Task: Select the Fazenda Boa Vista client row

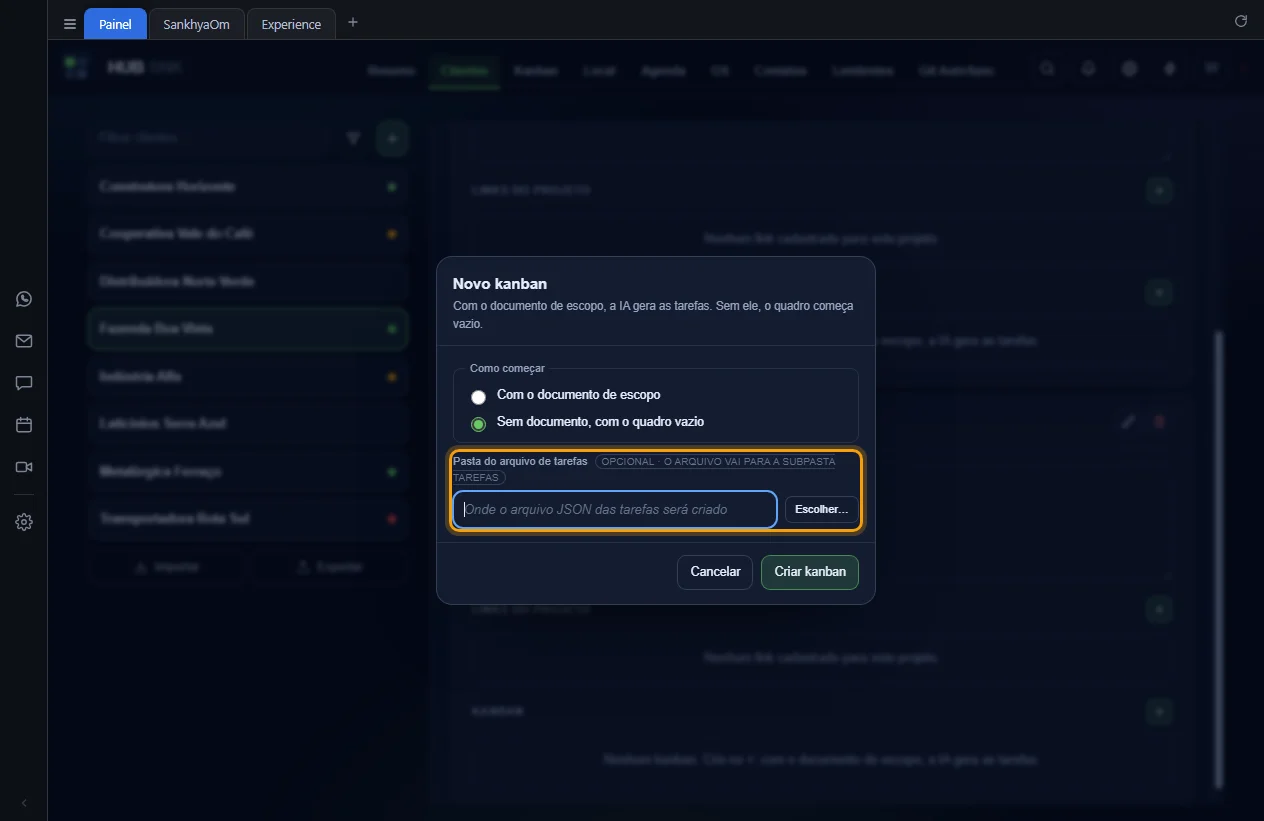Action: pyautogui.click(x=248, y=329)
